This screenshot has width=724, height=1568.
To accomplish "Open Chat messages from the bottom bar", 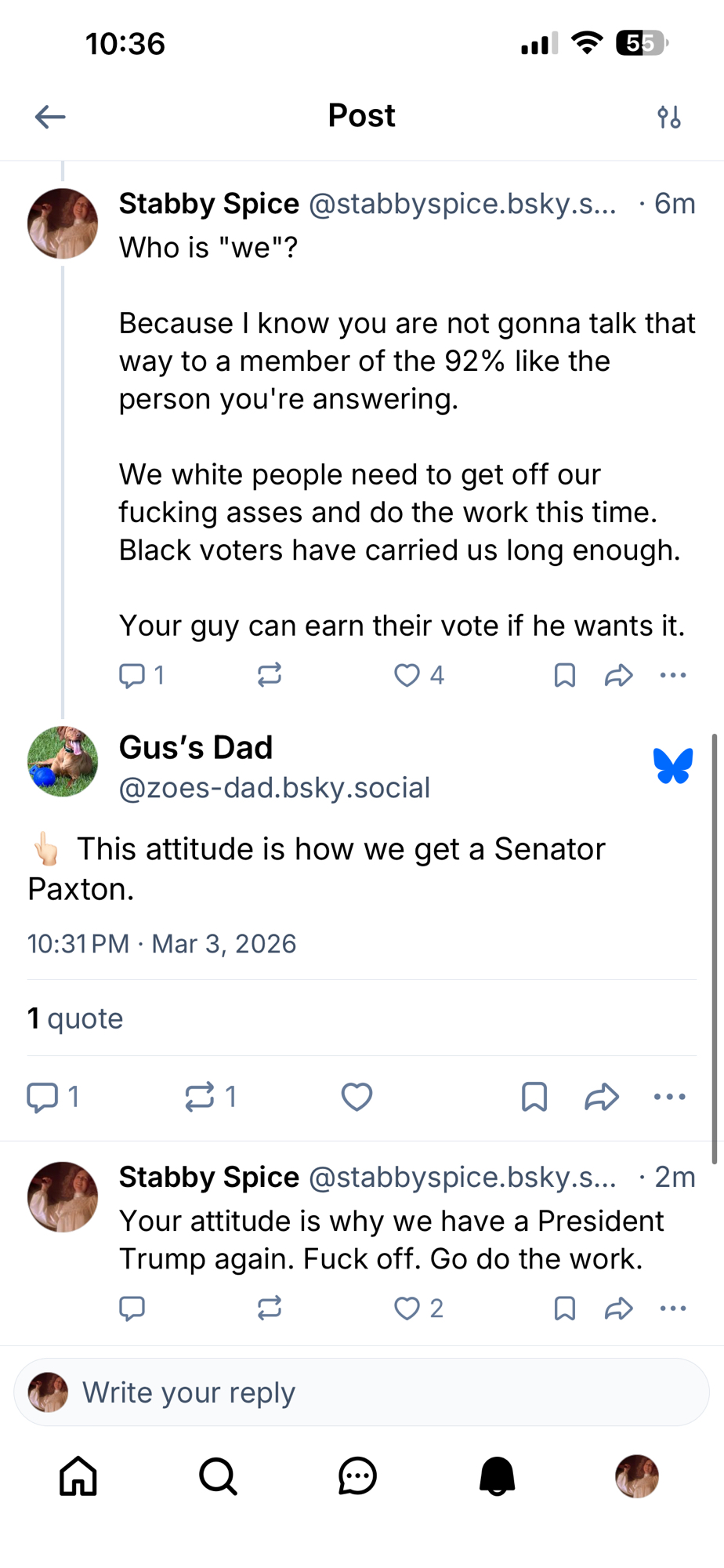I will point(357,1476).
